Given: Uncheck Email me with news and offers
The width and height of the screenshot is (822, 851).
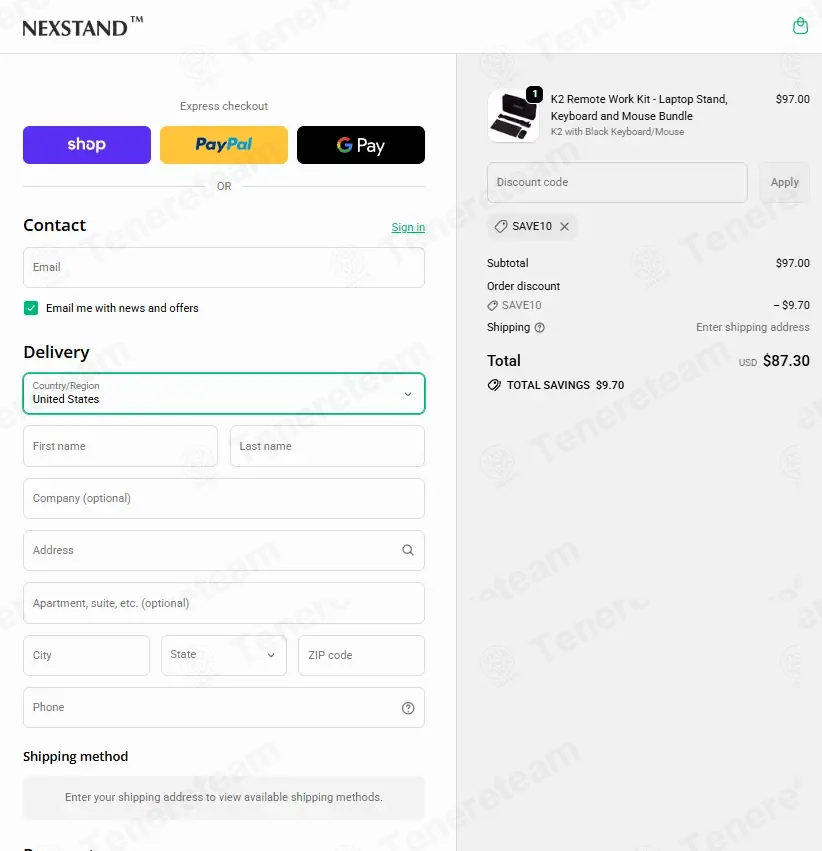Looking at the screenshot, I should coord(31,308).
